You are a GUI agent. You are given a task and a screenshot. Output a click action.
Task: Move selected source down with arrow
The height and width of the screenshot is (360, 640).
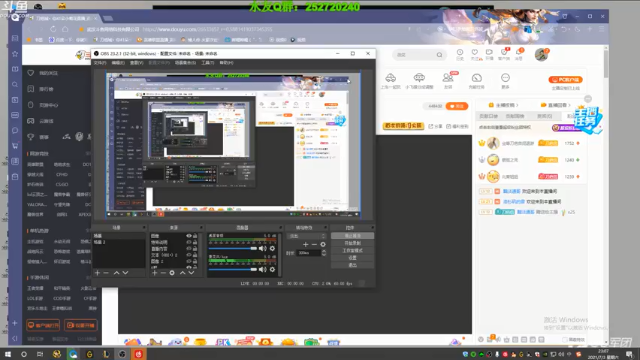[191, 273]
